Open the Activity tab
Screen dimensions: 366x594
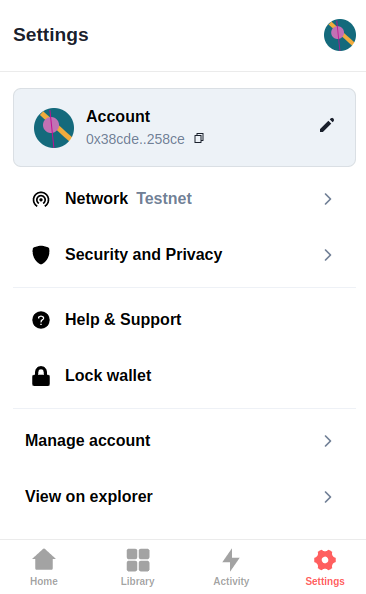[231, 567]
